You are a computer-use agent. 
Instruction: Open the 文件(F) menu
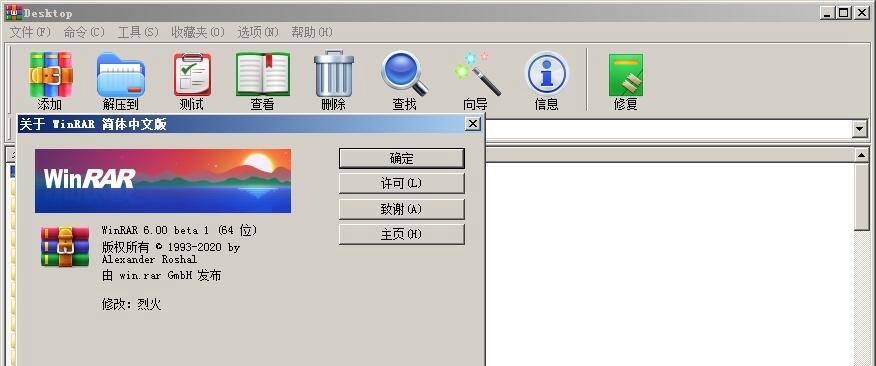[x=30, y=32]
